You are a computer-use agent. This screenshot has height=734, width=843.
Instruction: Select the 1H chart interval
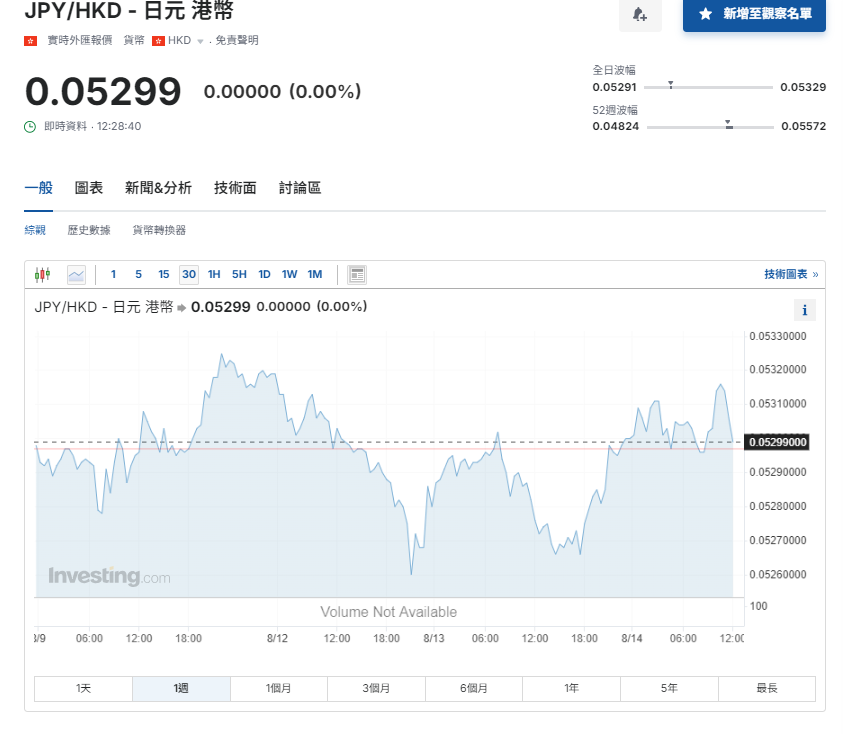click(214, 274)
